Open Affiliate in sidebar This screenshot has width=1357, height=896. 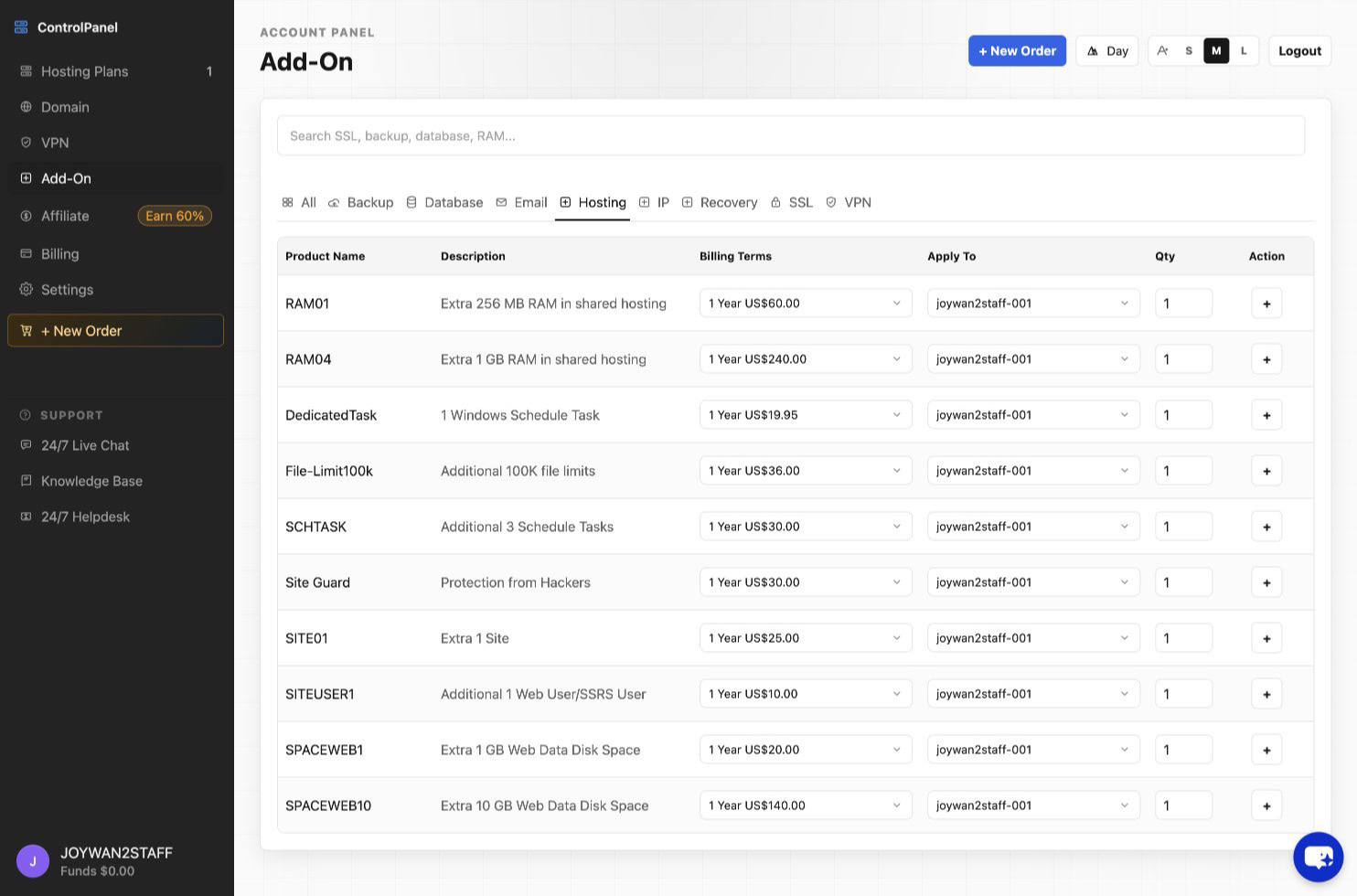coord(115,216)
